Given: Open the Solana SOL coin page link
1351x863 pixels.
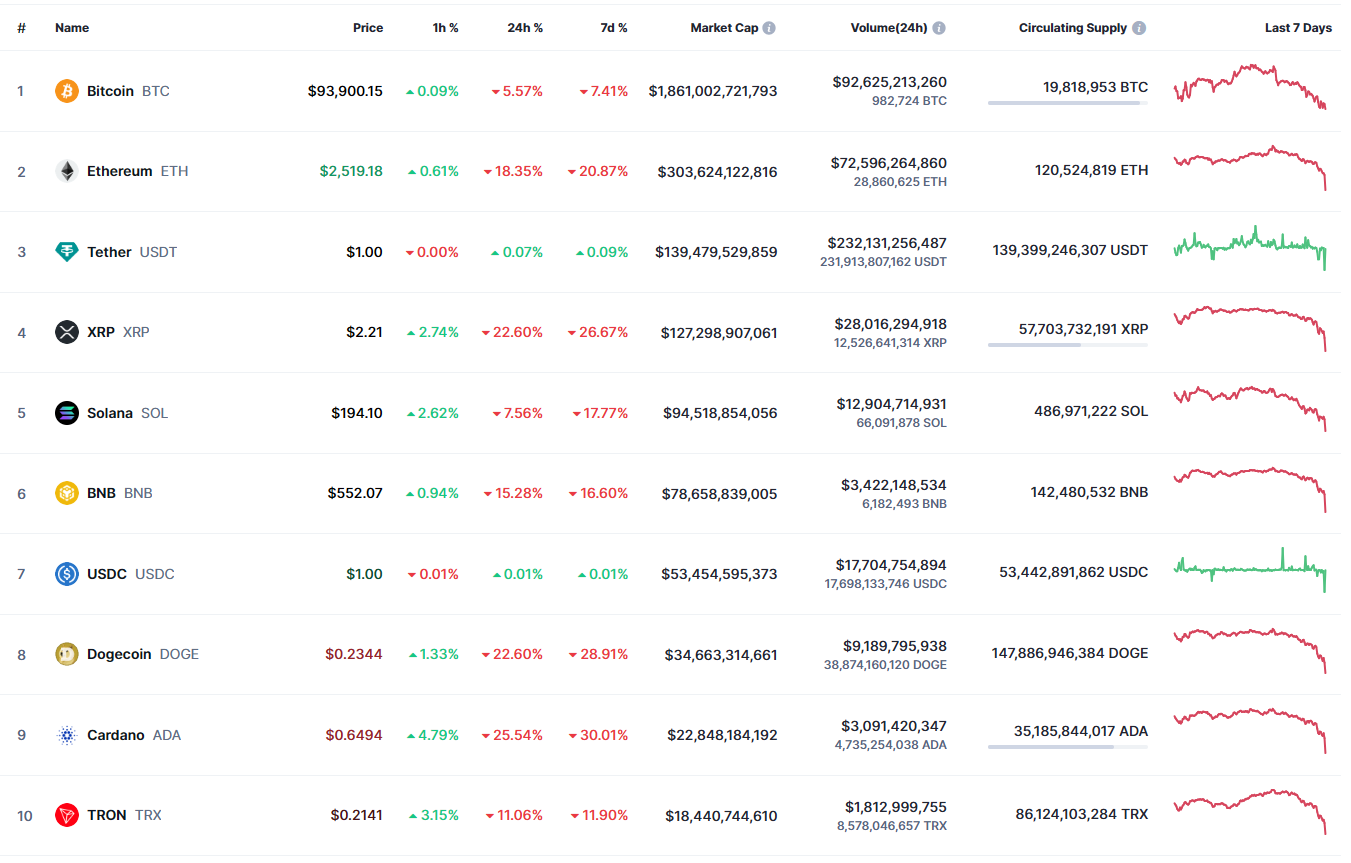Looking at the screenshot, I should point(127,413).
